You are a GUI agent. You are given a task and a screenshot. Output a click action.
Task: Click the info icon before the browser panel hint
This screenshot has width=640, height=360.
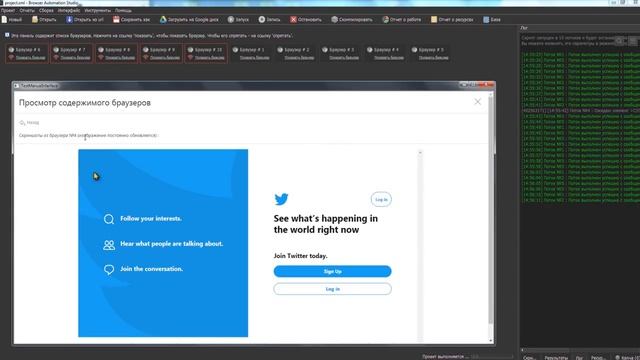pos(7,35)
